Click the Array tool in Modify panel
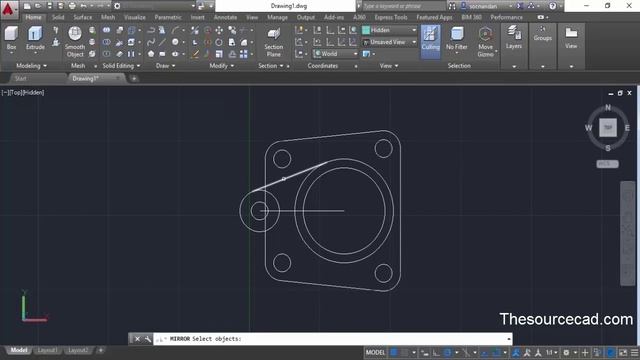 pos(244,54)
